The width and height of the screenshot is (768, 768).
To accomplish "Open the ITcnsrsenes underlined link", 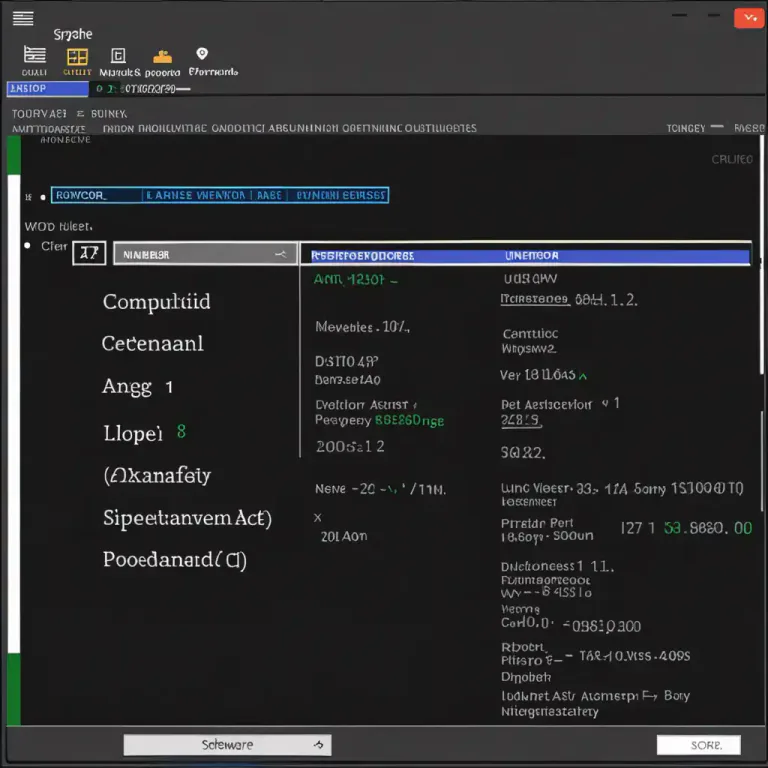I will 535,299.
